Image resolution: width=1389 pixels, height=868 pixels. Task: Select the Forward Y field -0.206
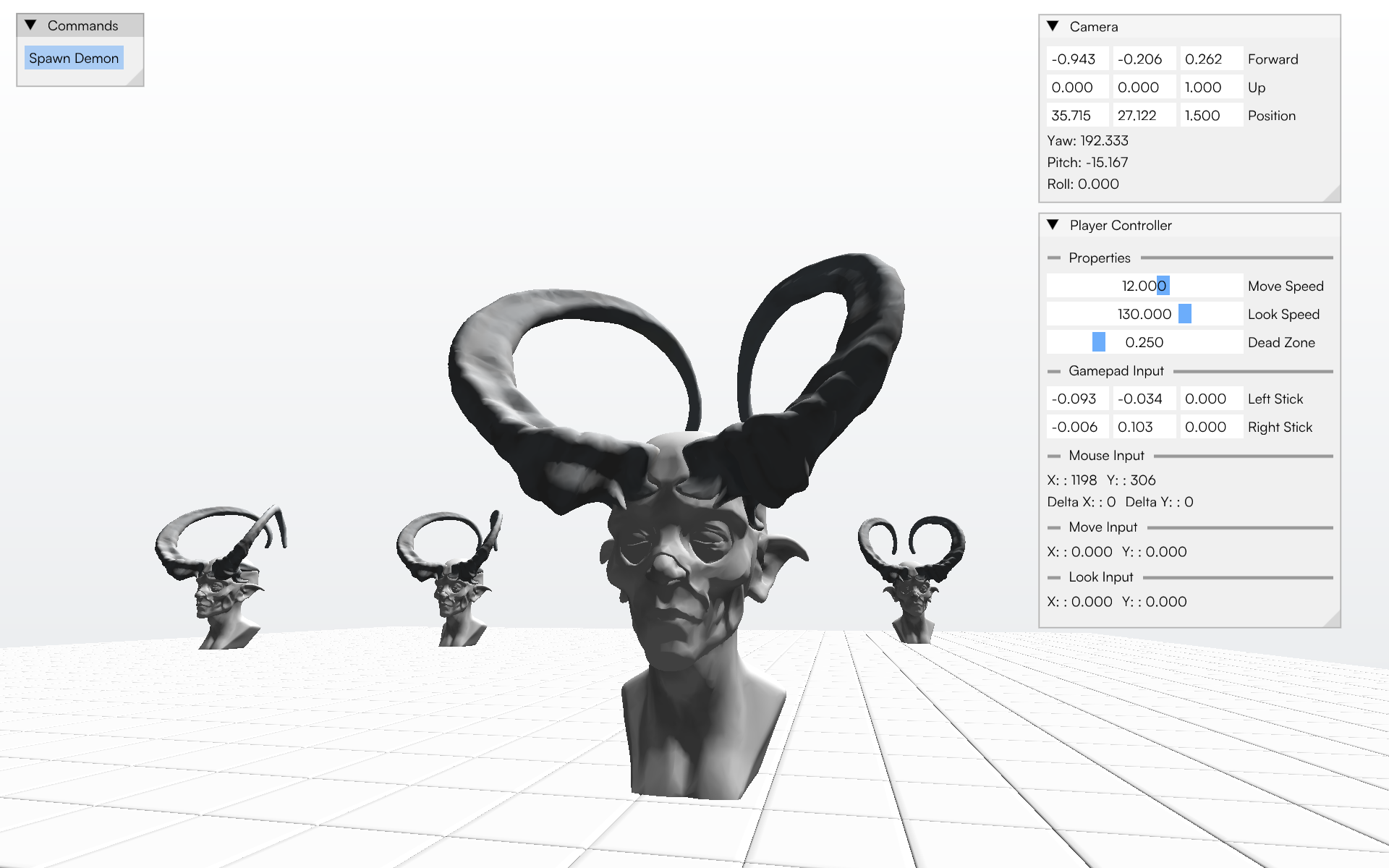tap(1144, 59)
